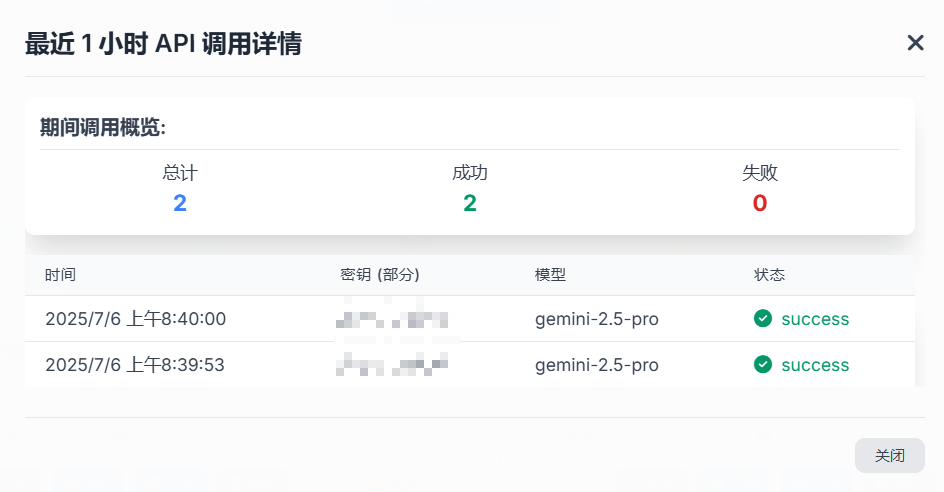
Task: Select the 密钥 (部分) column header
Action: [380, 275]
